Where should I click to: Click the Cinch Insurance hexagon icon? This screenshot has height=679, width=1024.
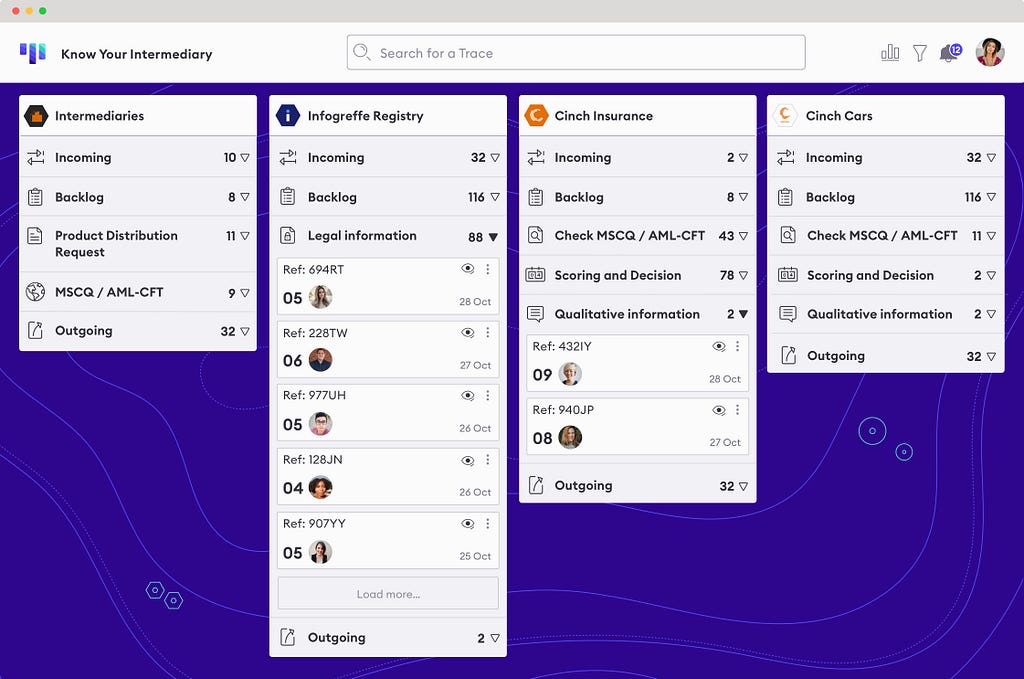click(536, 116)
